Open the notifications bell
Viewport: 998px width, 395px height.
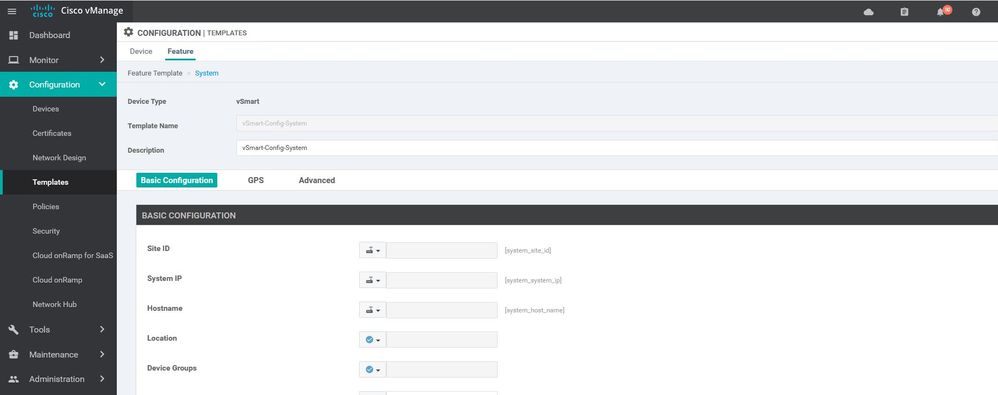[x=941, y=11]
